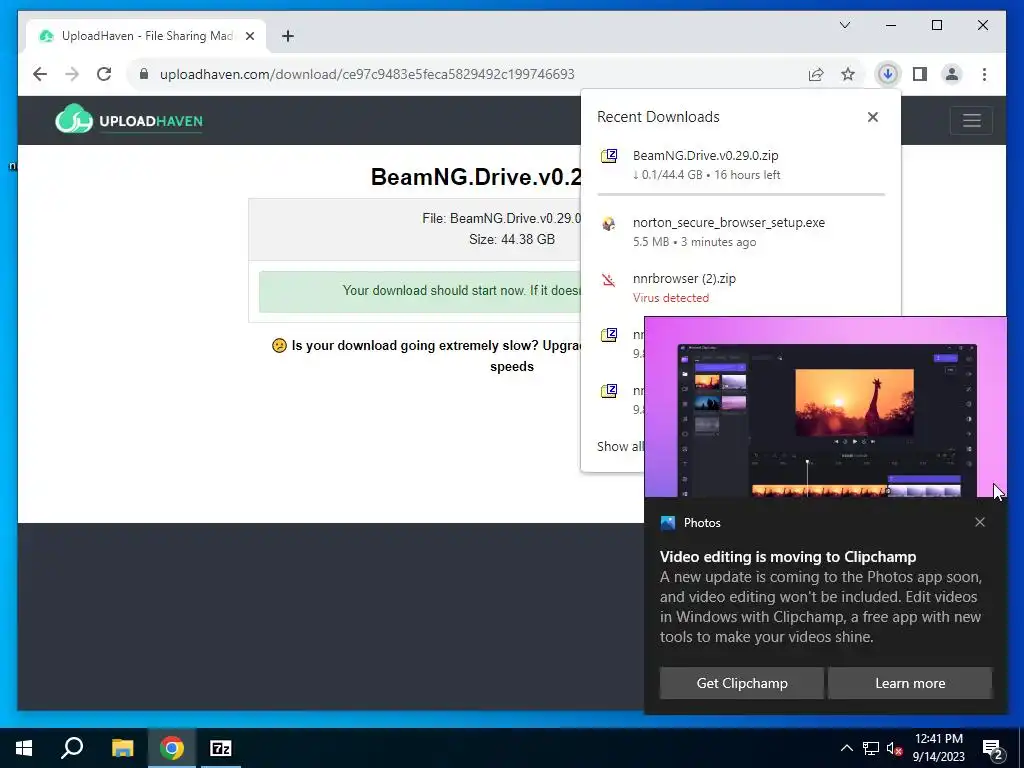Image resolution: width=1024 pixels, height=768 pixels.
Task: Open a new tab with the plus button
Action: pyautogui.click(x=288, y=36)
